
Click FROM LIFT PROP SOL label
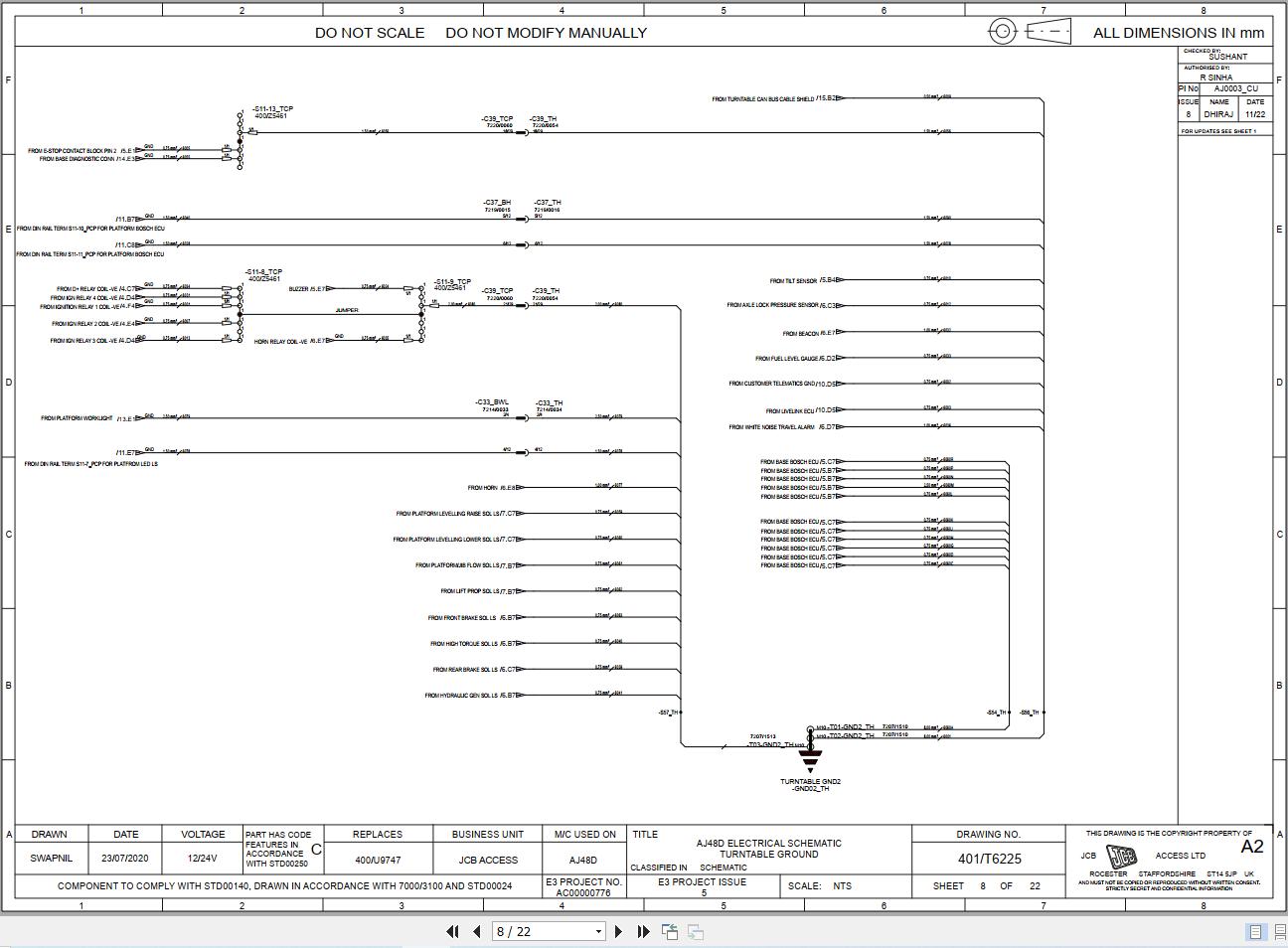tap(470, 591)
